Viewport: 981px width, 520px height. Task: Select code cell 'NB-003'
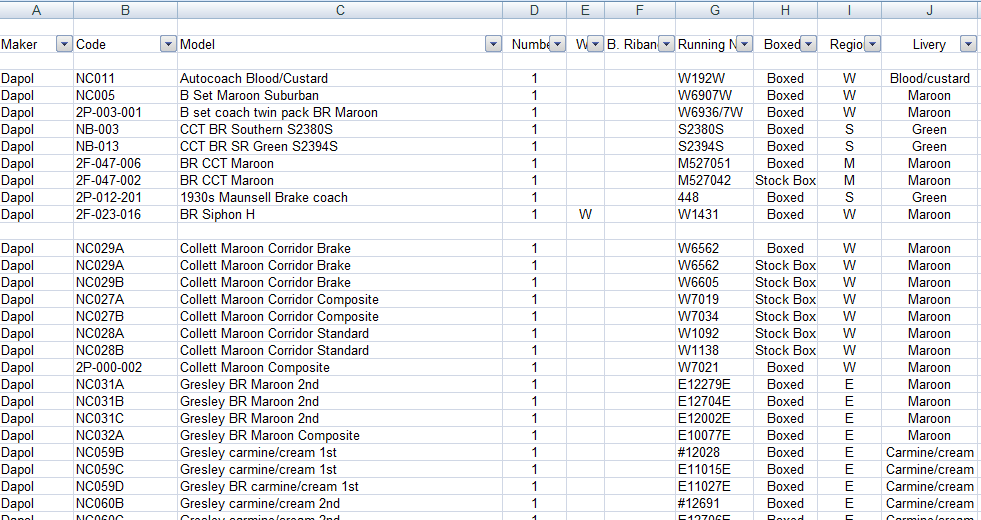point(126,130)
